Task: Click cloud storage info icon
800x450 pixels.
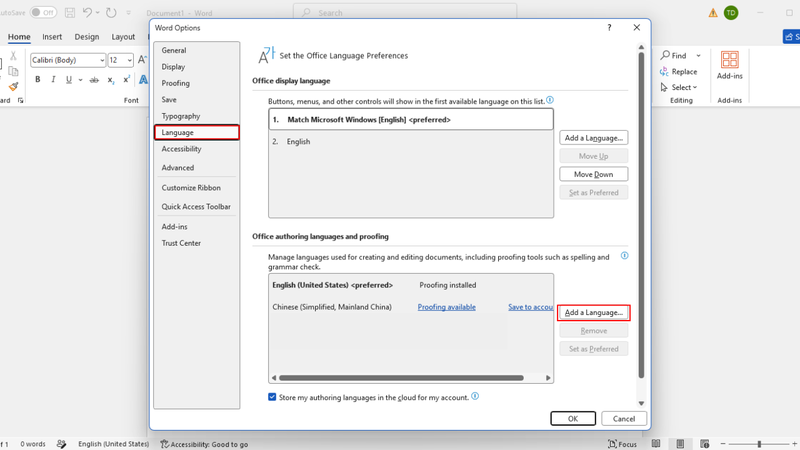Action: 475,396
